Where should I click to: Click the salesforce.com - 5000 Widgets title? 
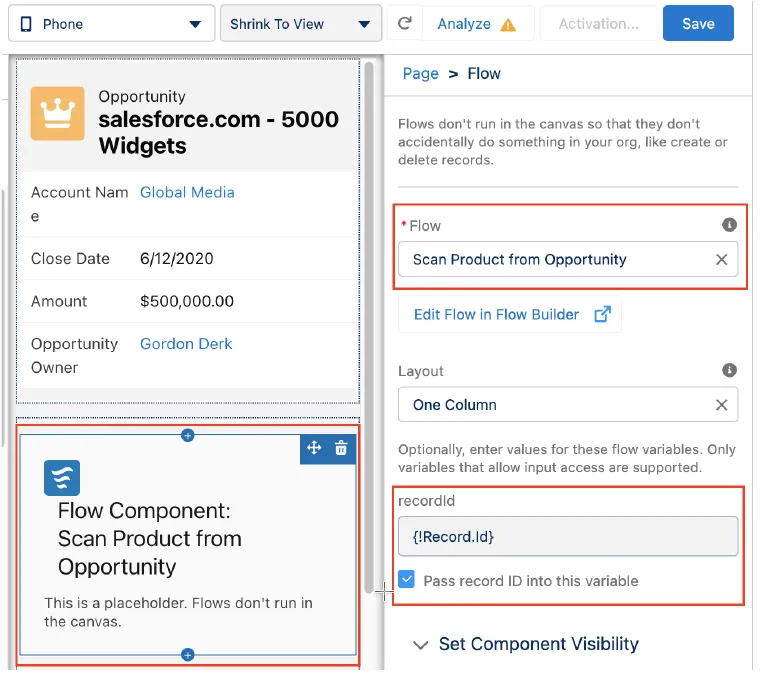click(220, 133)
